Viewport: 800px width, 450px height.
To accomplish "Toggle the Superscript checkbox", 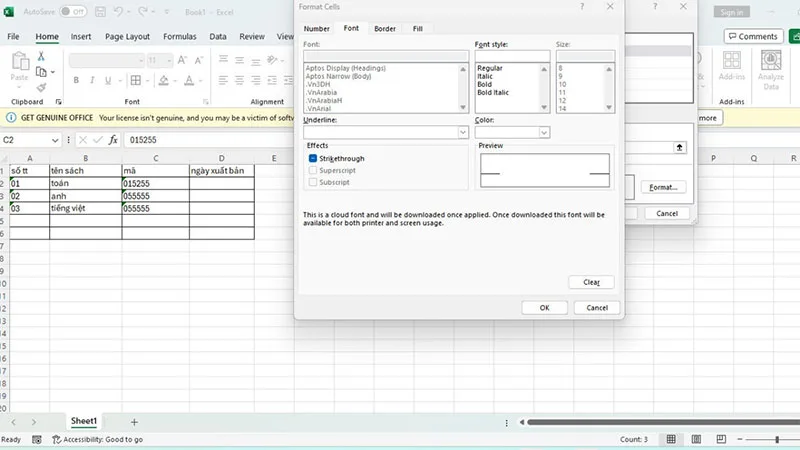I will 313,170.
